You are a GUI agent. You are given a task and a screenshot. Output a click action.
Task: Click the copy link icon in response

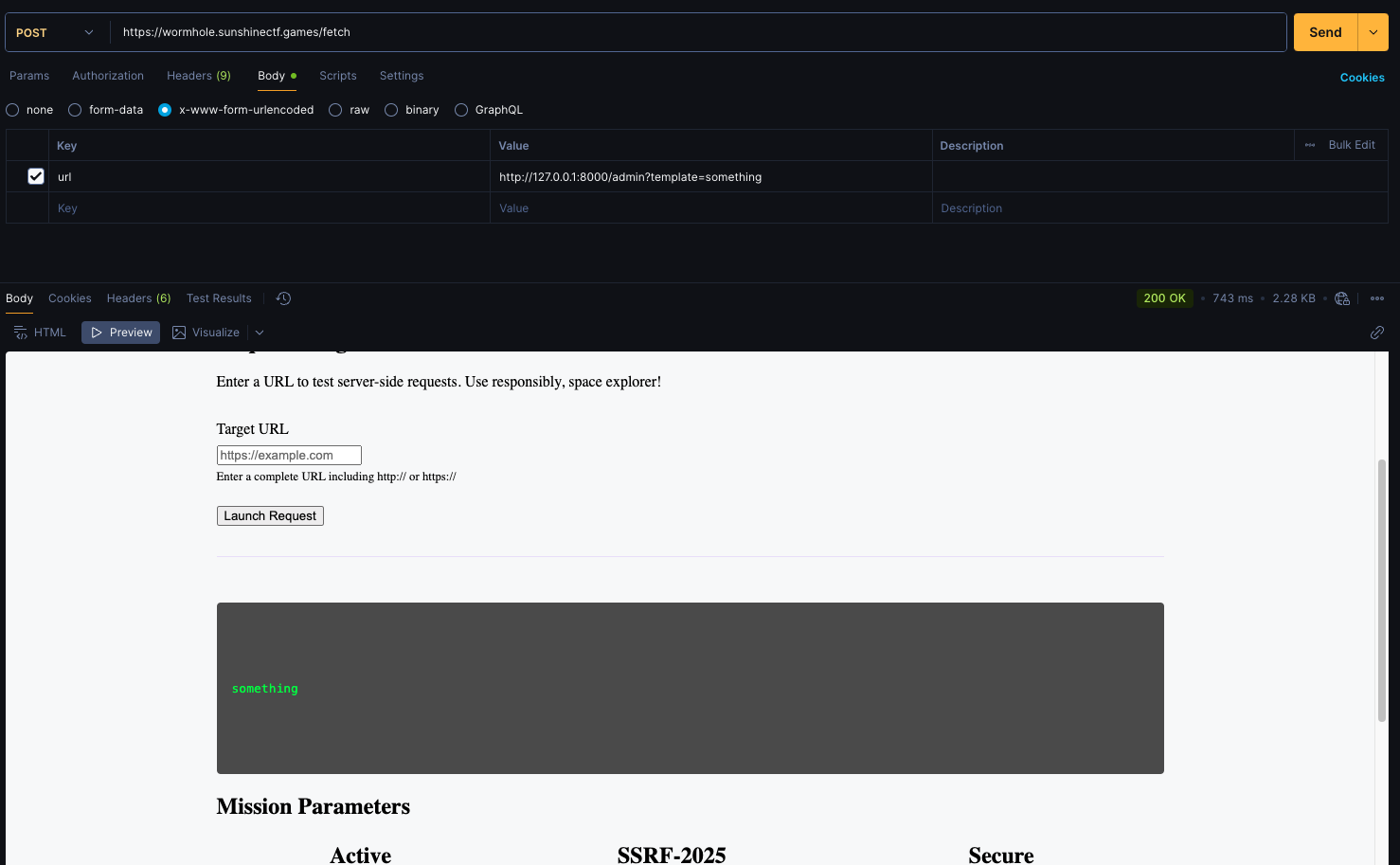point(1376,333)
